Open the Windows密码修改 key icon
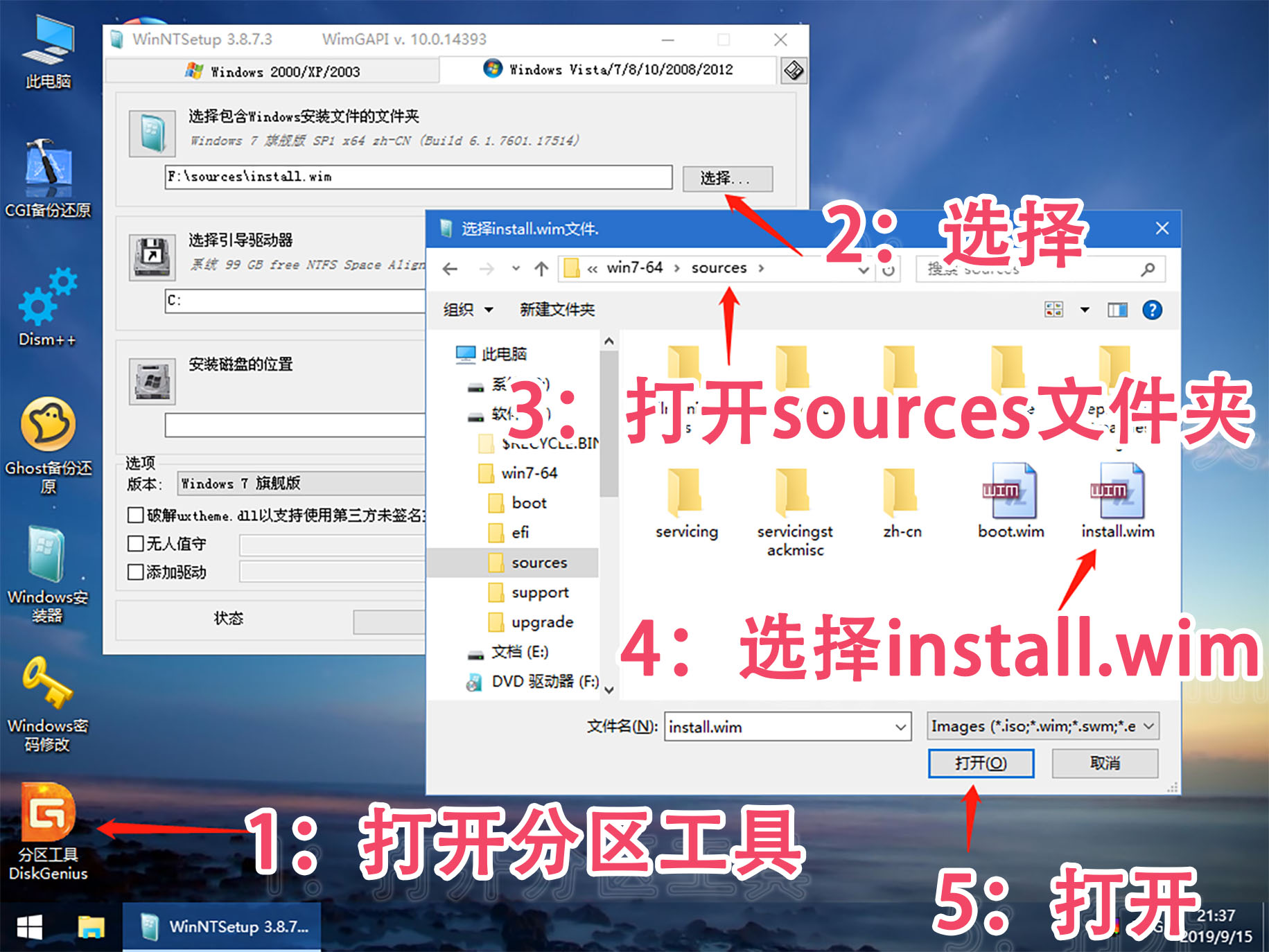The width and height of the screenshot is (1269, 952). [48, 704]
